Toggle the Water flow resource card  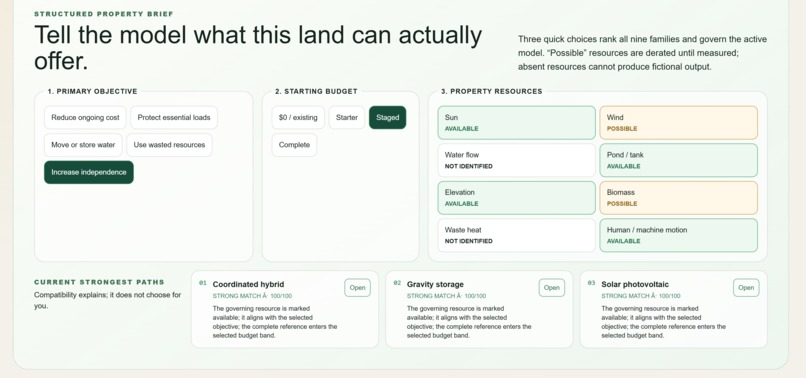tap(517, 160)
